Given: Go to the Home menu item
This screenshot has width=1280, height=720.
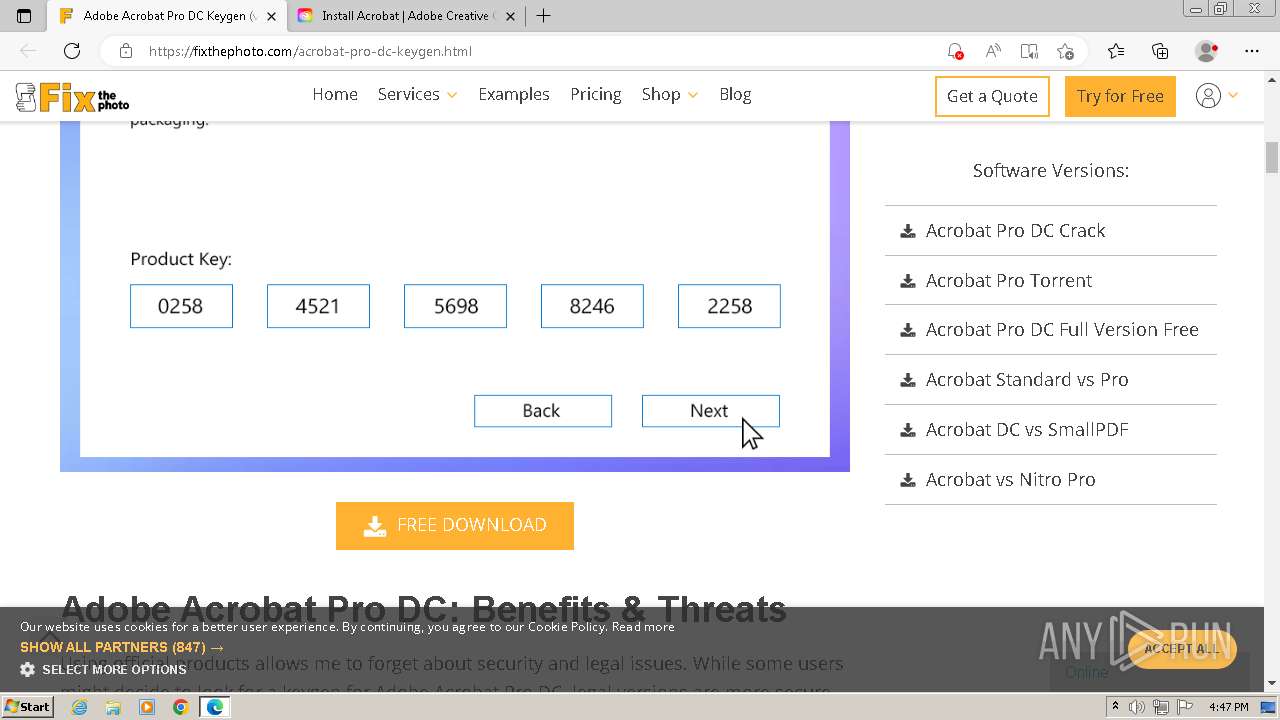Looking at the screenshot, I should click(334, 94).
